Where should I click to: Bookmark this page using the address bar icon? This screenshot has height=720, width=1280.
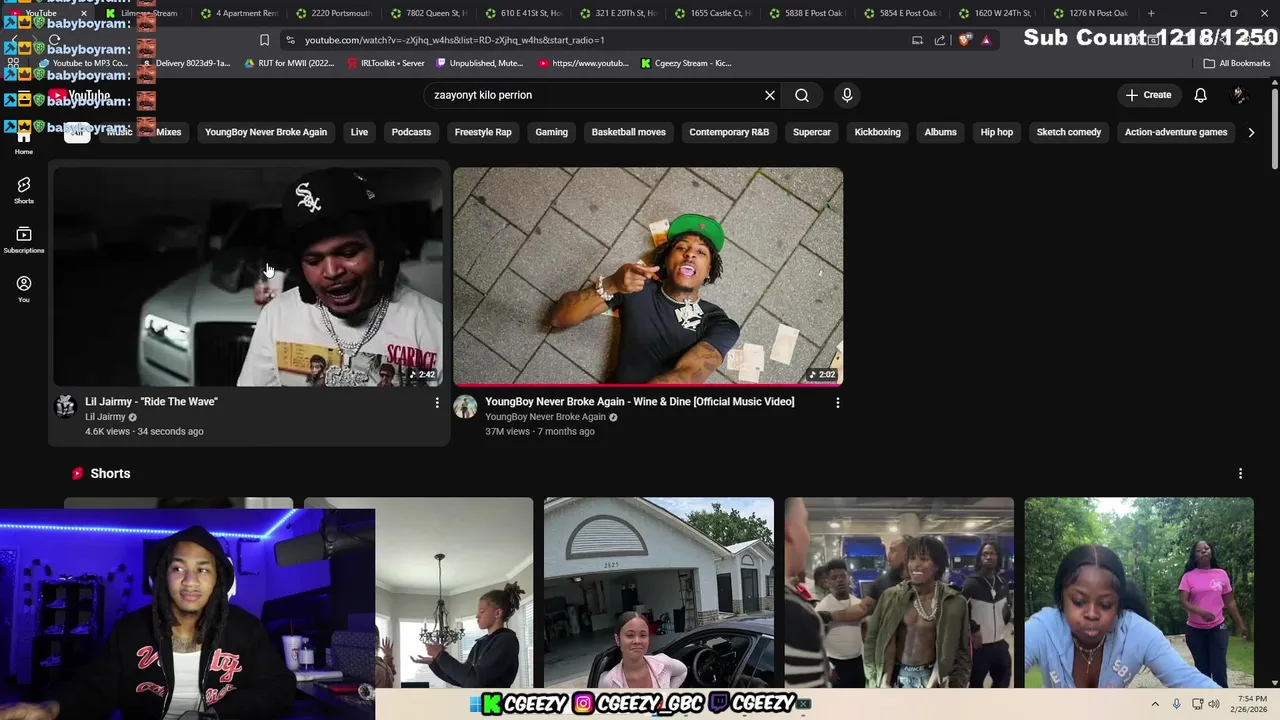click(264, 40)
